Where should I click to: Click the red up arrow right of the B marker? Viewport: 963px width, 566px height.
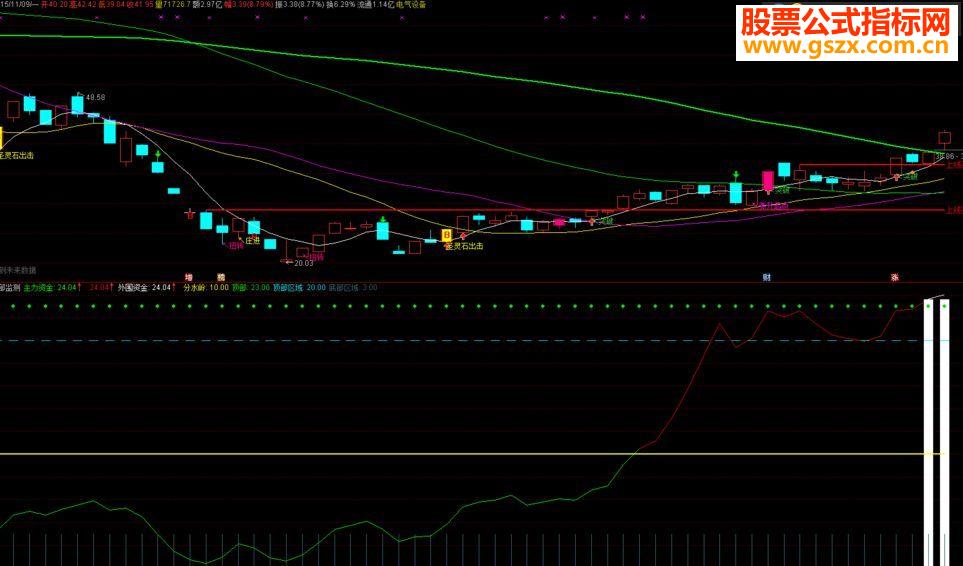pos(463,235)
